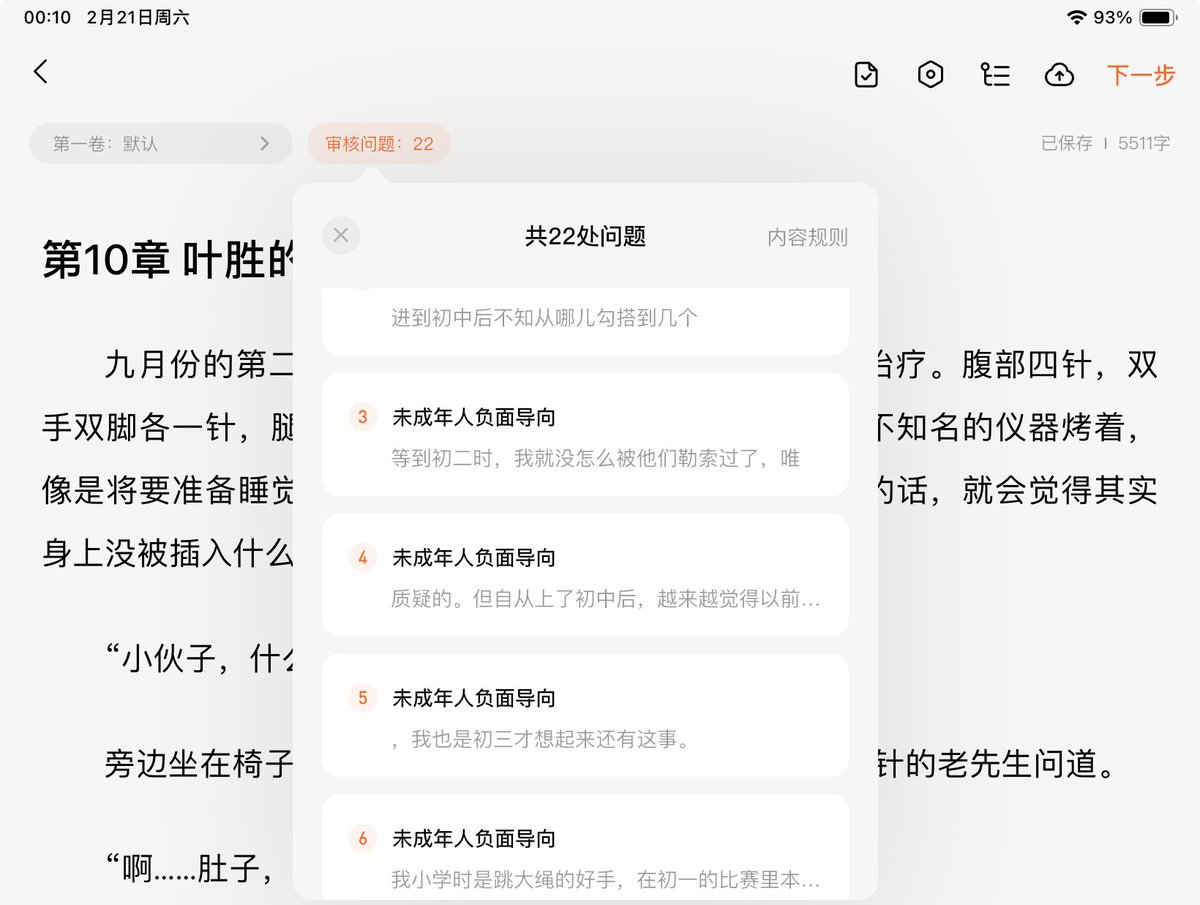Select issue 3 未成年人负面导向 card
Image resolution: width=1200 pixels, height=905 pixels.
pyautogui.click(x=585, y=434)
